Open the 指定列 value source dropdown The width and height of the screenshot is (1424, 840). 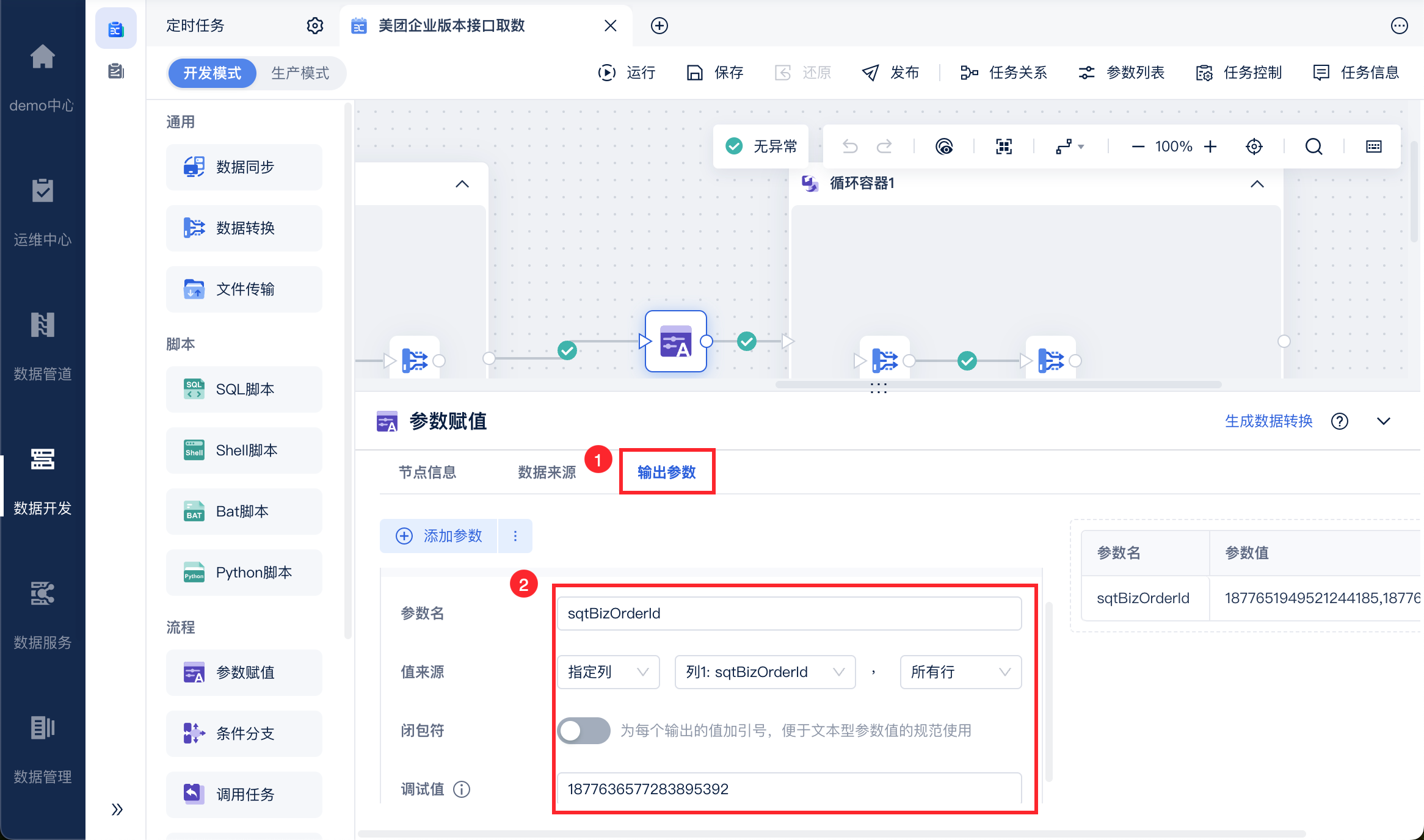click(608, 672)
